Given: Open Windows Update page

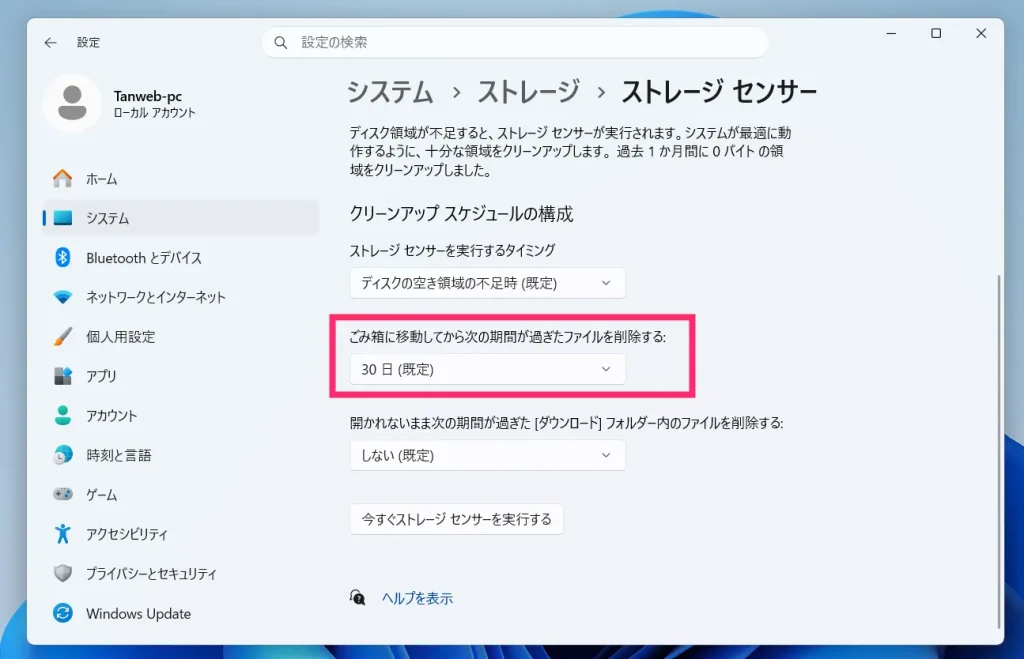Looking at the screenshot, I should tap(180, 613).
